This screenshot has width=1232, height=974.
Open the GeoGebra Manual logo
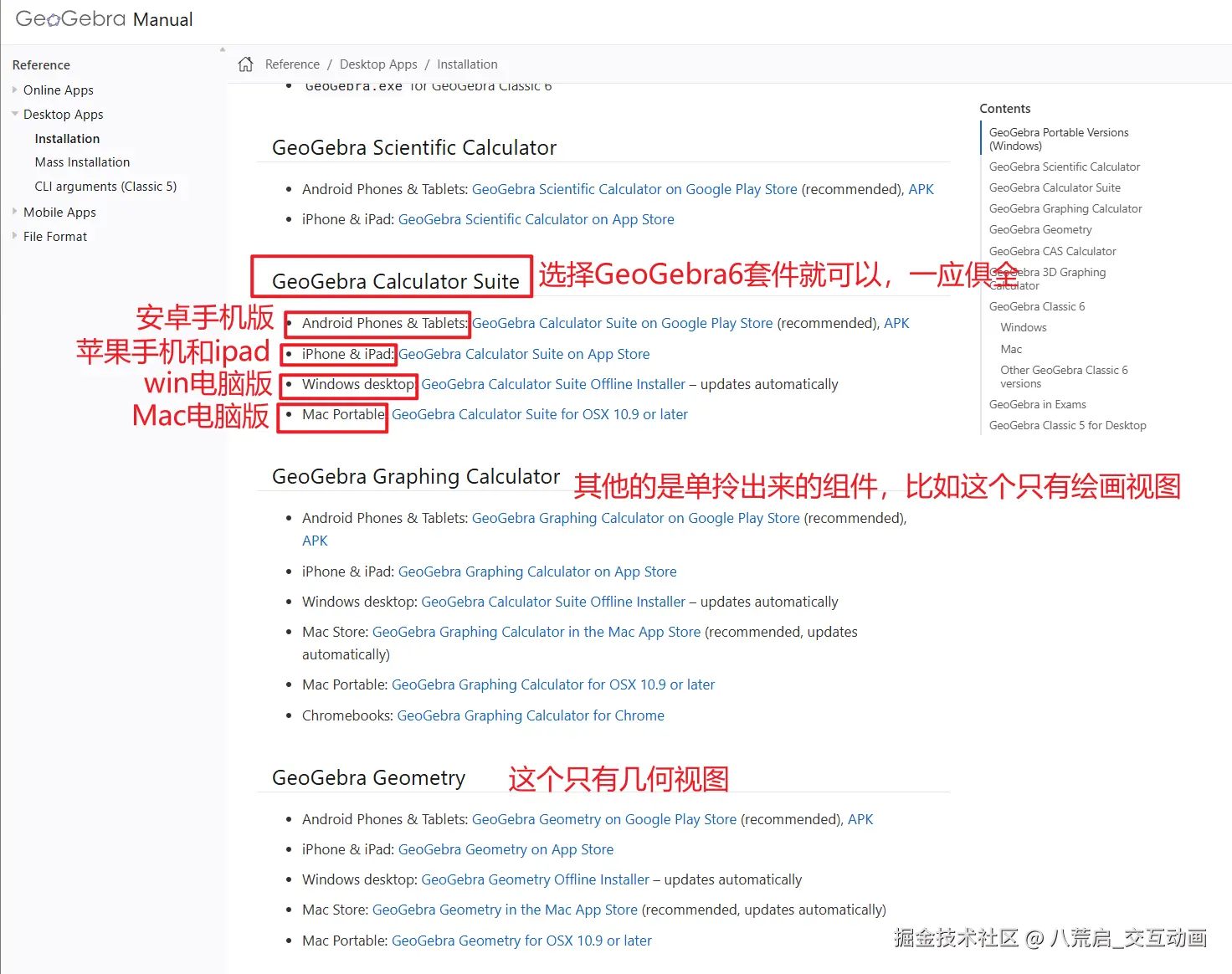click(x=104, y=19)
